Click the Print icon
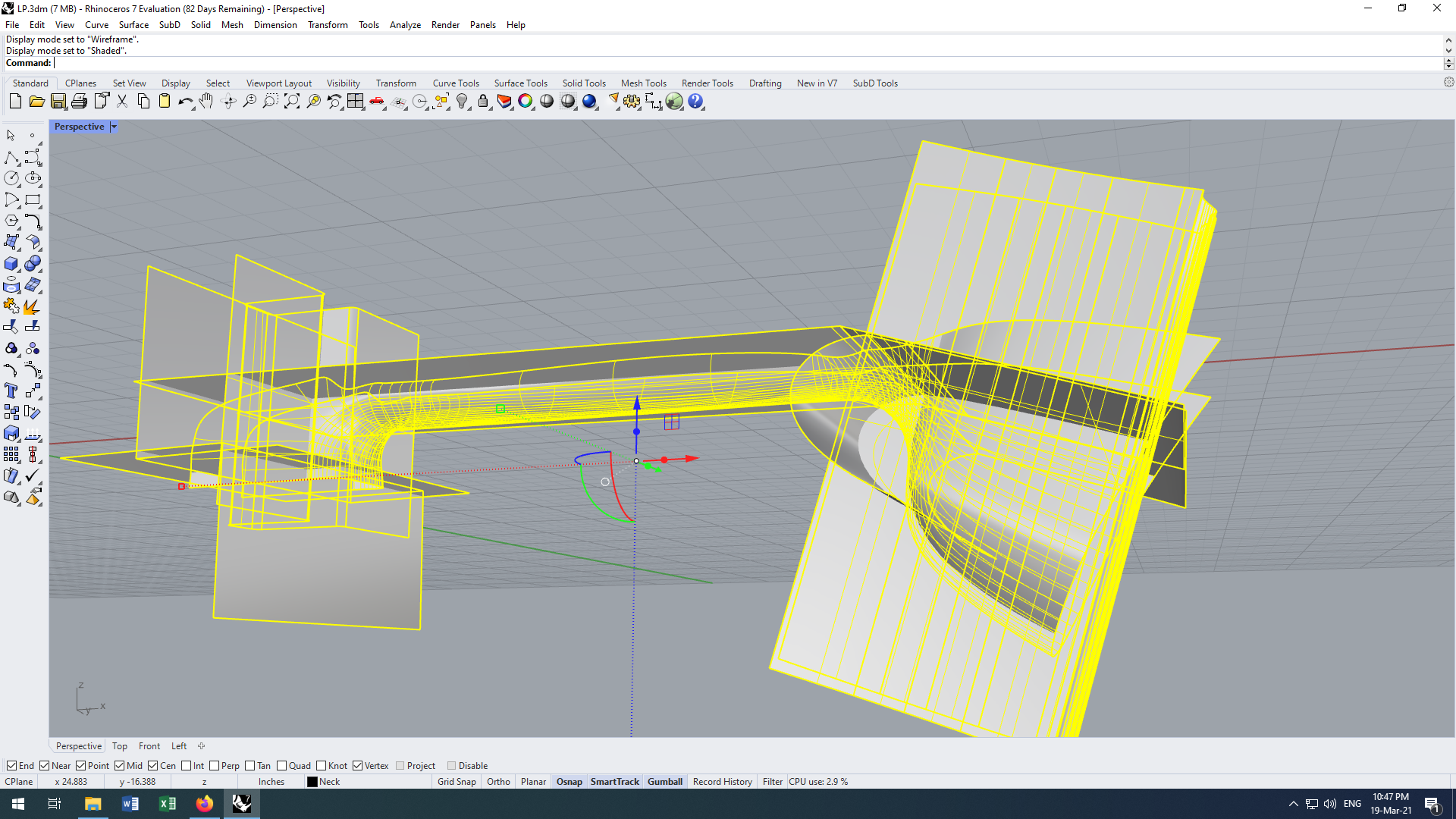 [80, 102]
